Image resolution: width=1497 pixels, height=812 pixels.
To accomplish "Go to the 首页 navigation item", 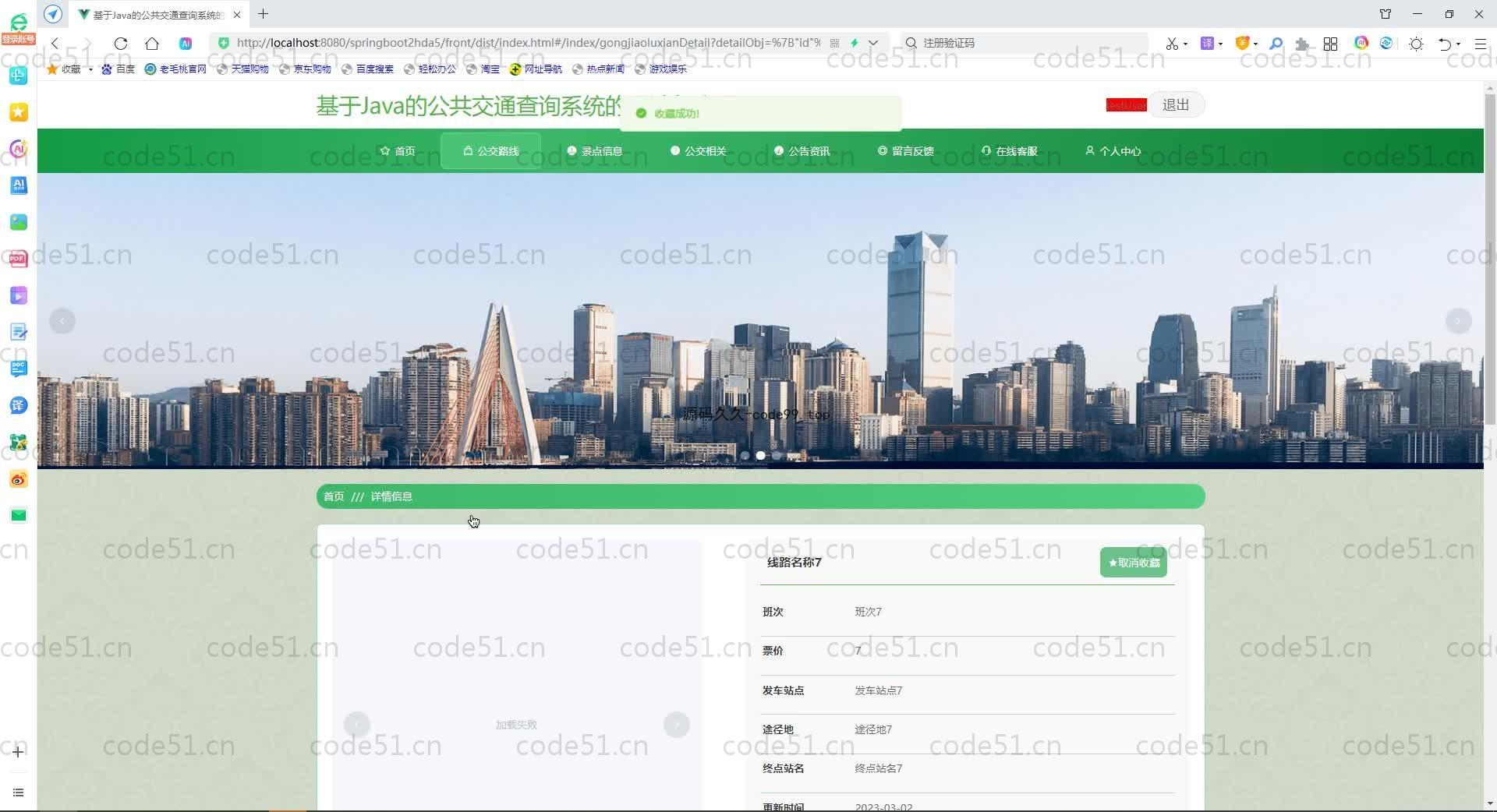I will (x=398, y=151).
